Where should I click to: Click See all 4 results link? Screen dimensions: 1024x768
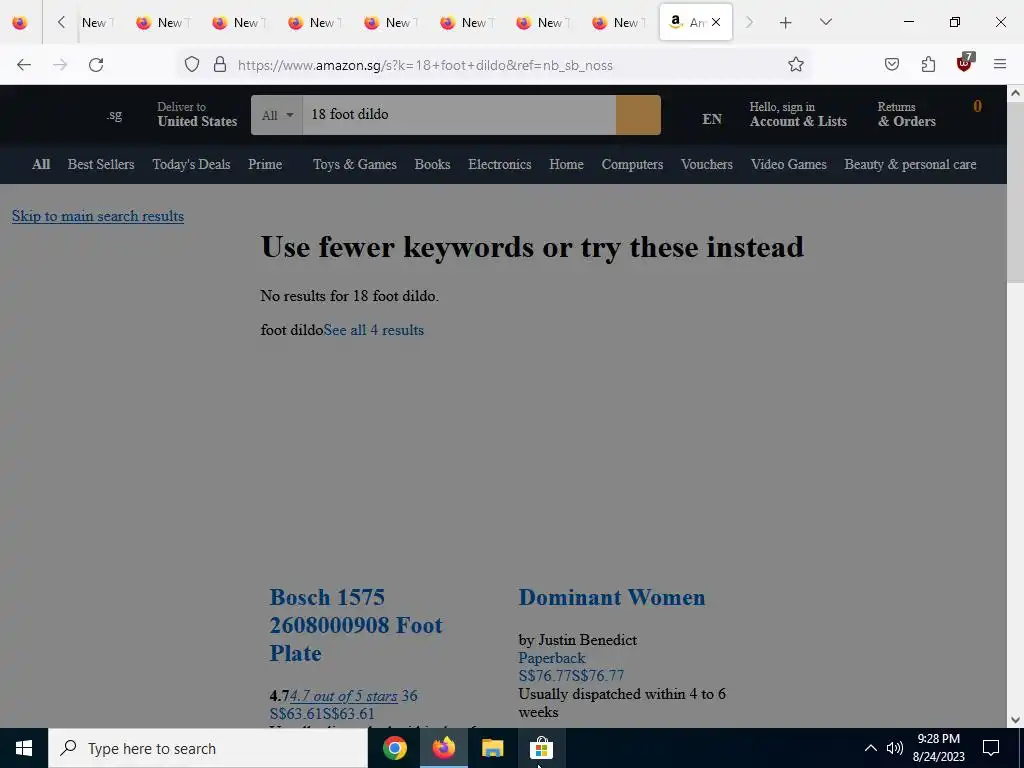(374, 330)
